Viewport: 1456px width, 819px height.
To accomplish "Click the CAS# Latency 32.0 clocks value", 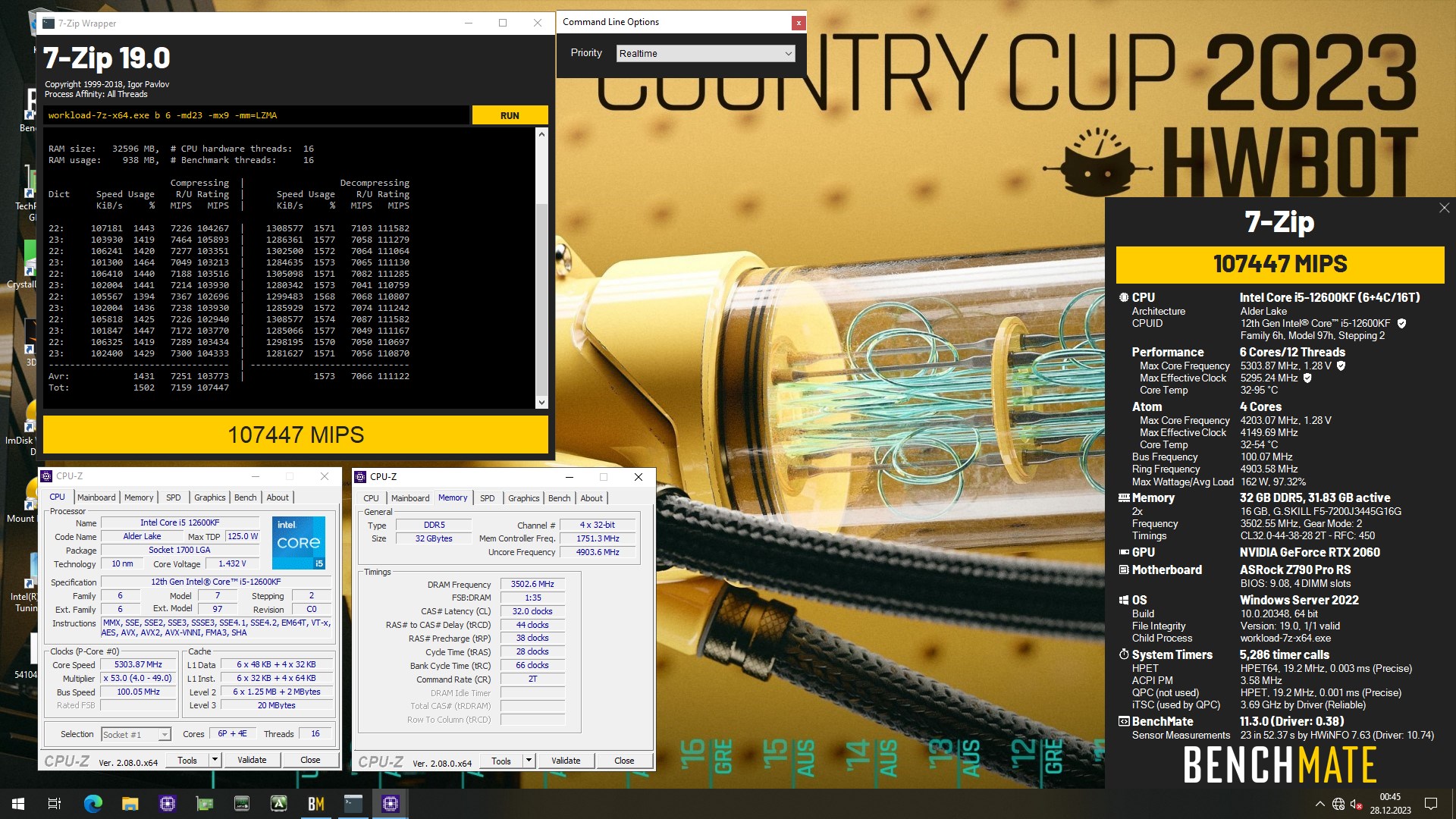I will point(532,611).
